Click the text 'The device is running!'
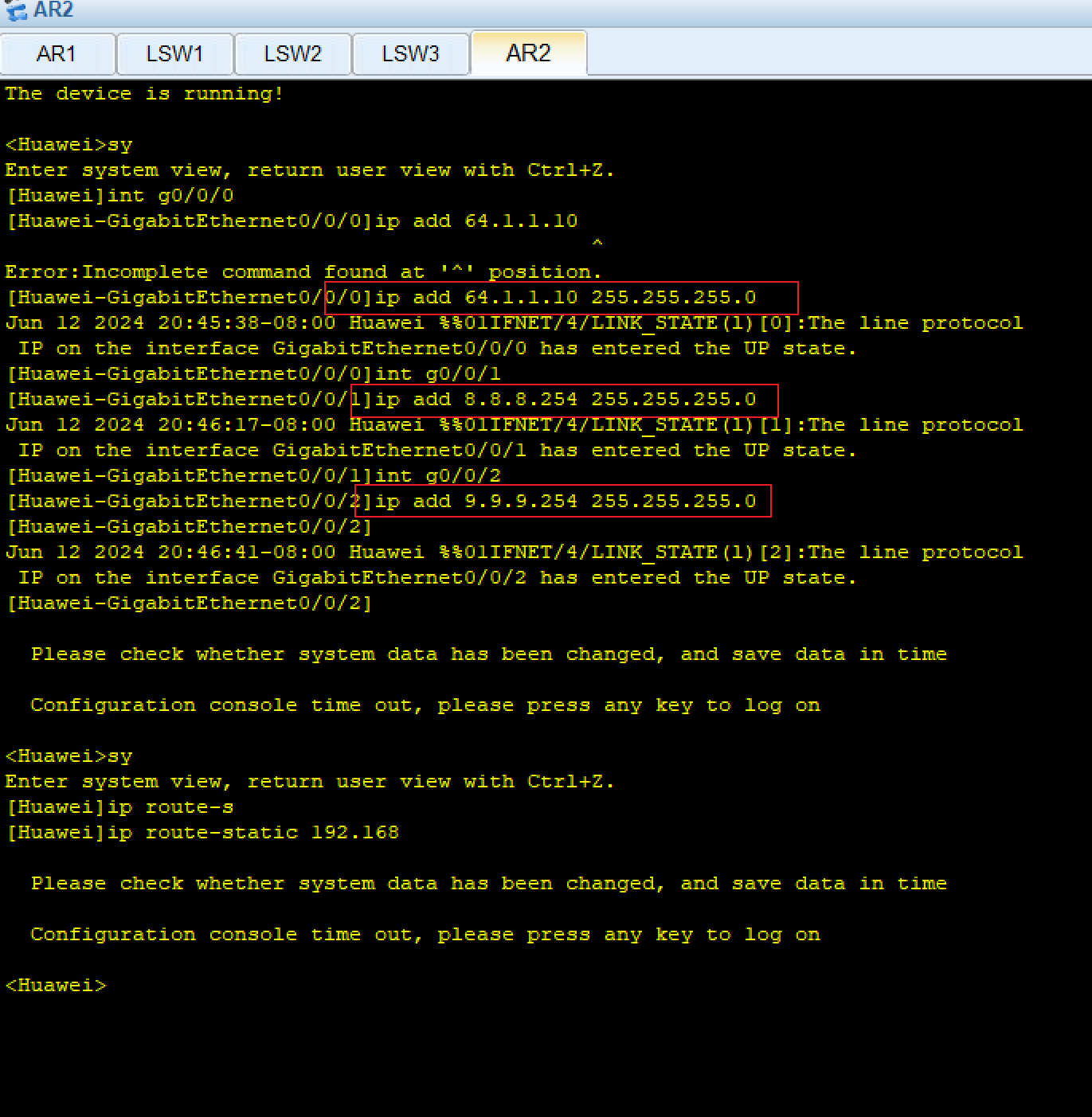 coord(144,94)
